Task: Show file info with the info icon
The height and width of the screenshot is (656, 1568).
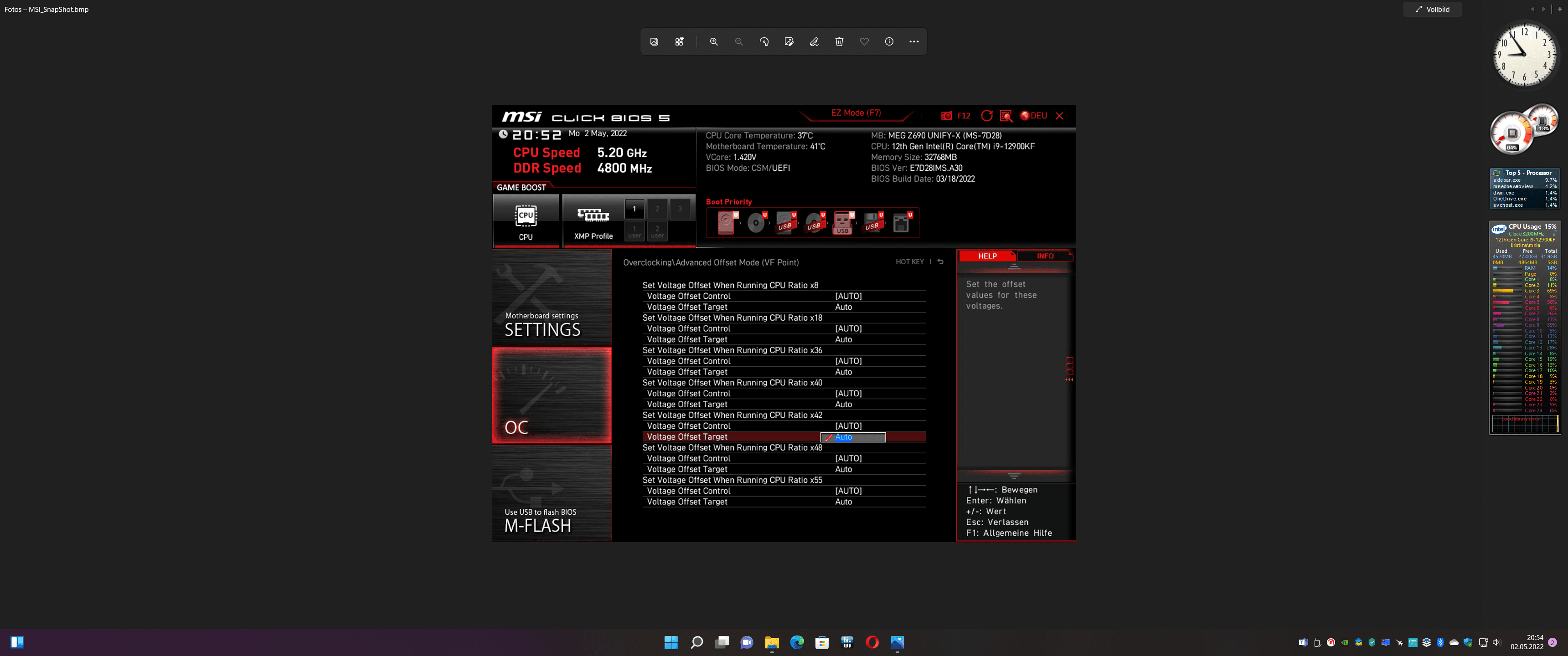Action: click(x=889, y=41)
